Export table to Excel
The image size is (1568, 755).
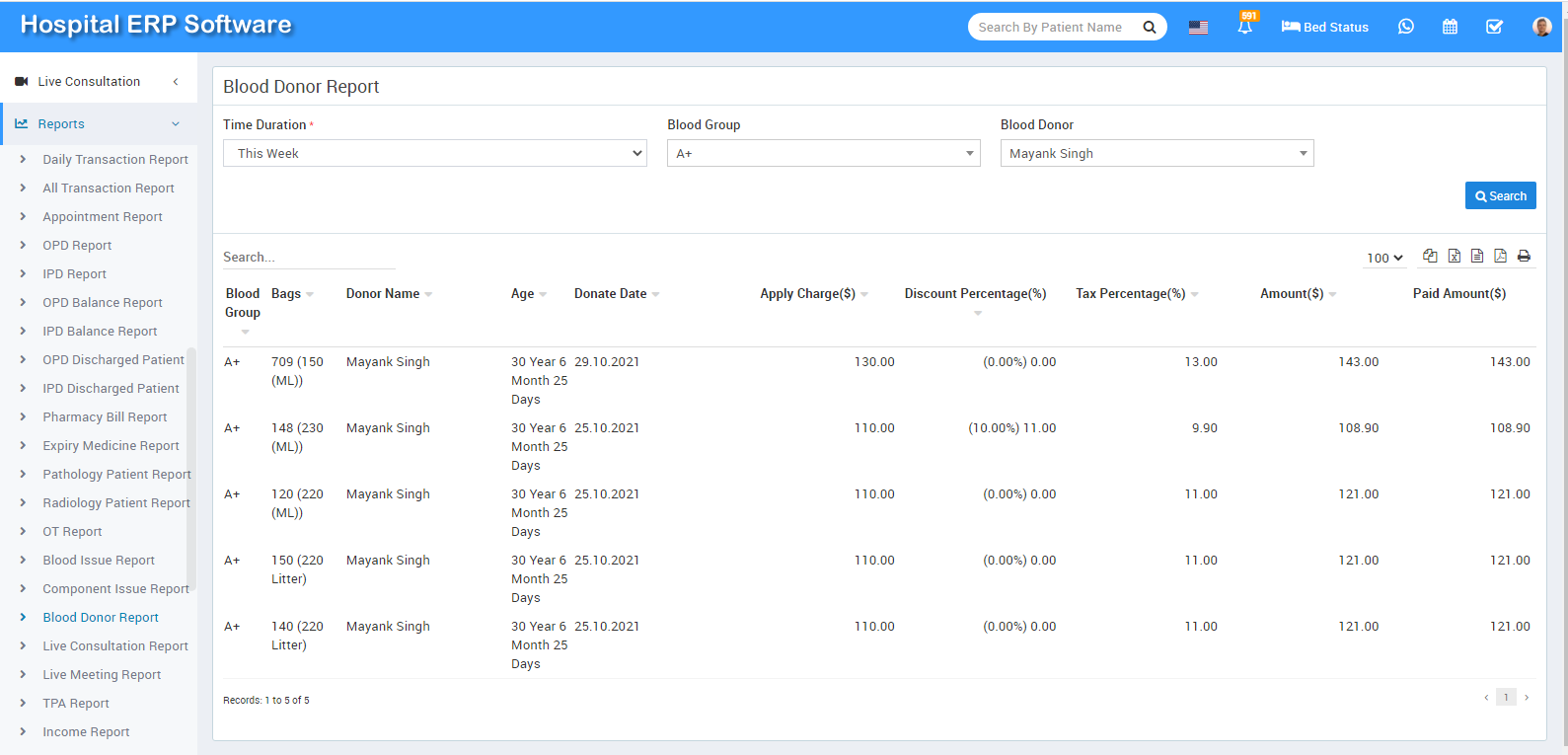(x=1455, y=256)
